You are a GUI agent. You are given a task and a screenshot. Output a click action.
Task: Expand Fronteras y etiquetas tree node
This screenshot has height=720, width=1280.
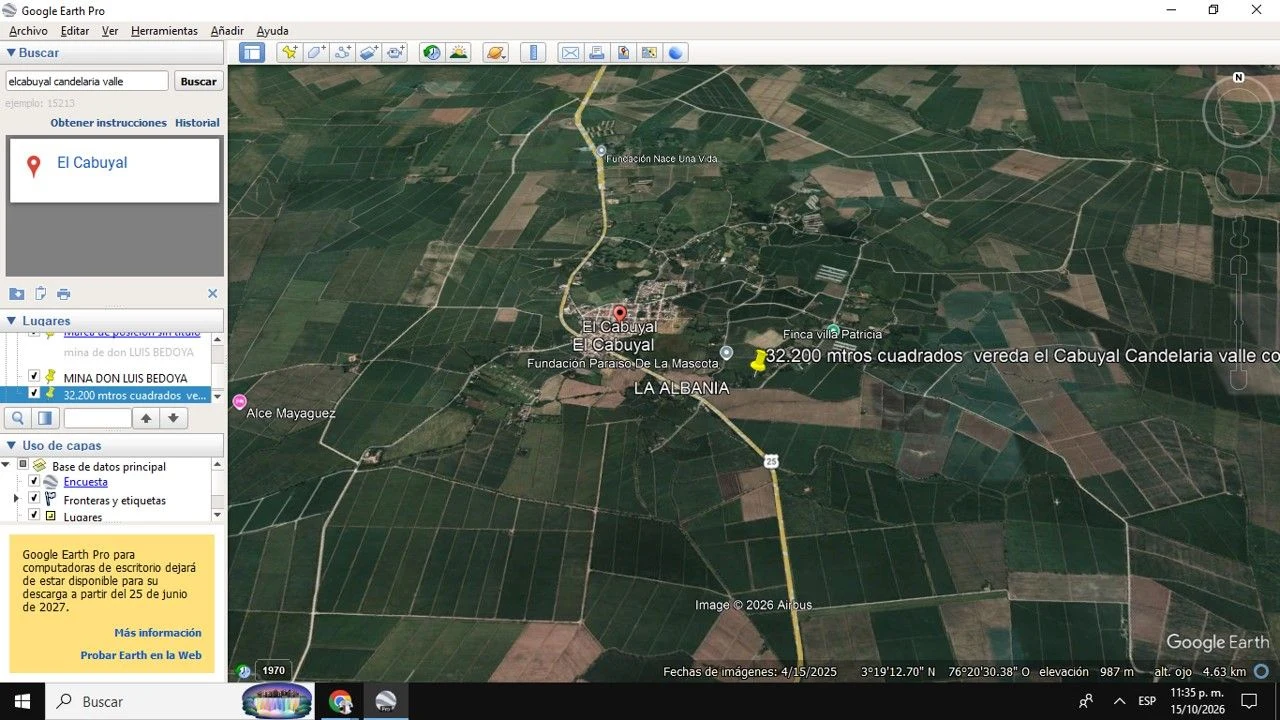pos(16,498)
